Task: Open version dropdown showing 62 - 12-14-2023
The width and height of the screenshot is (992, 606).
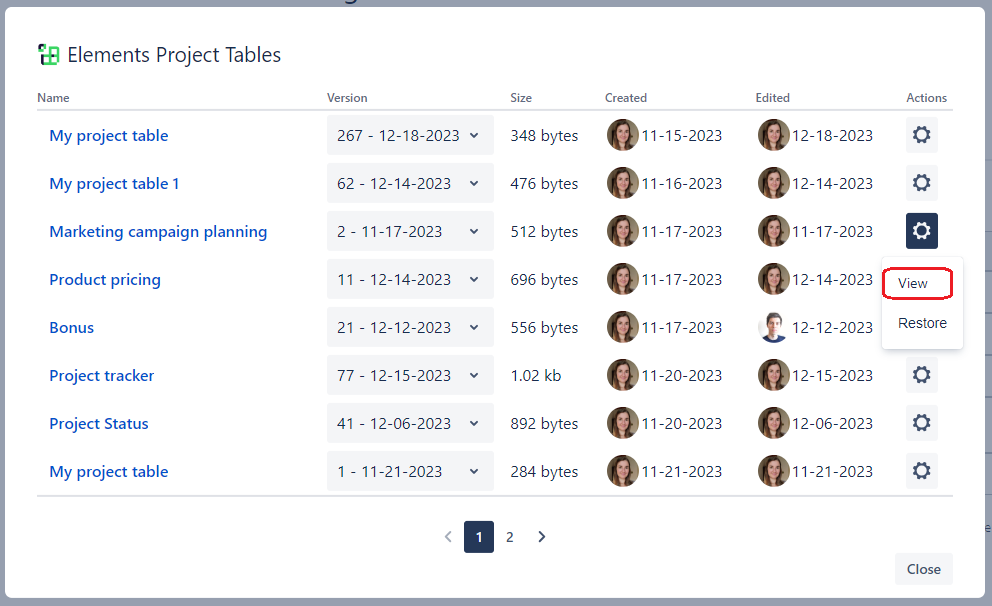Action: pos(409,183)
